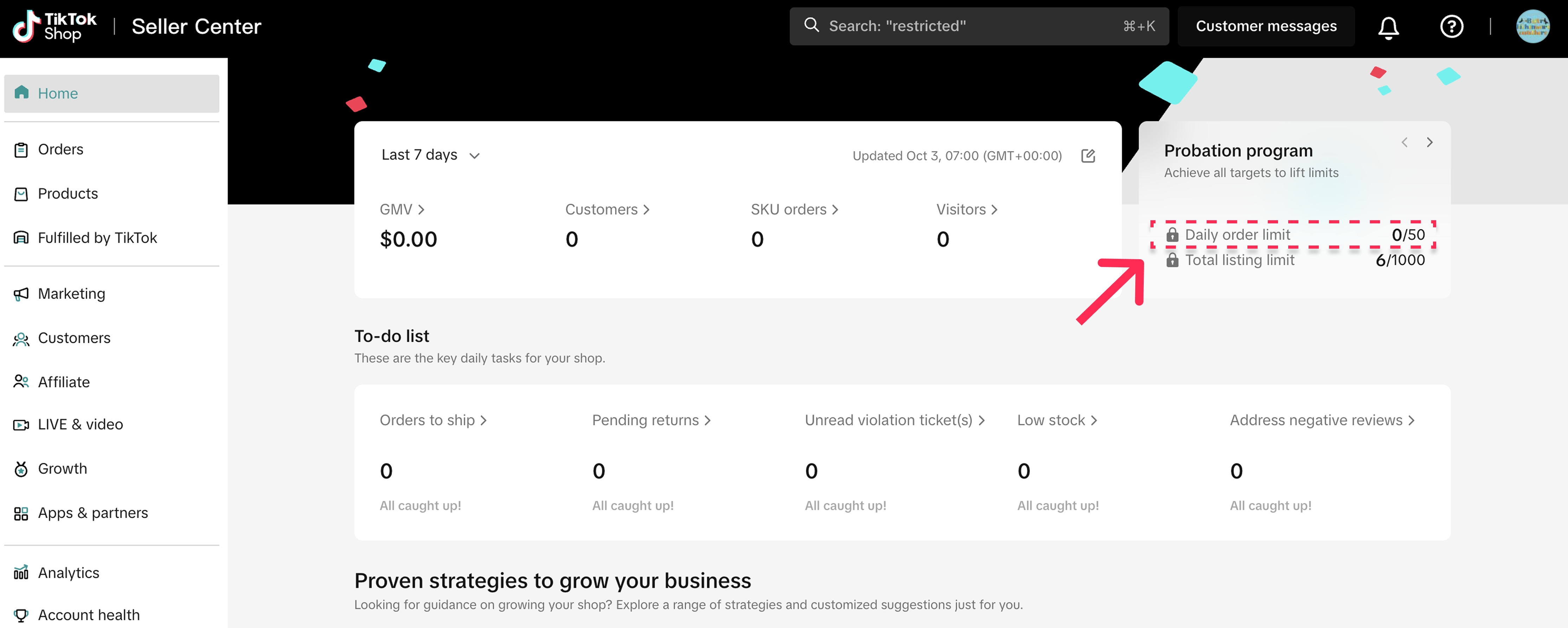Click the edit metrics pencil icon

coord(1088,156)
